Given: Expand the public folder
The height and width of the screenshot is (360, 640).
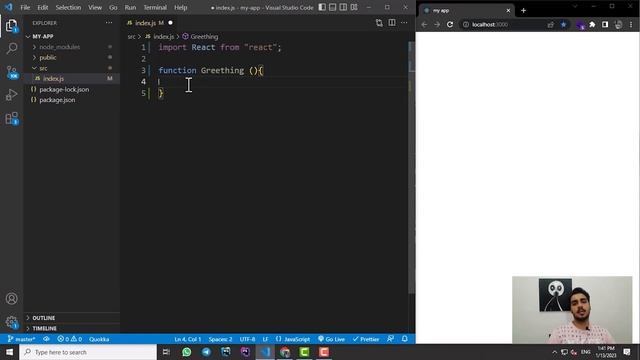Looking at the screenshot, I should pyautogui.click(x=71, y=58).
